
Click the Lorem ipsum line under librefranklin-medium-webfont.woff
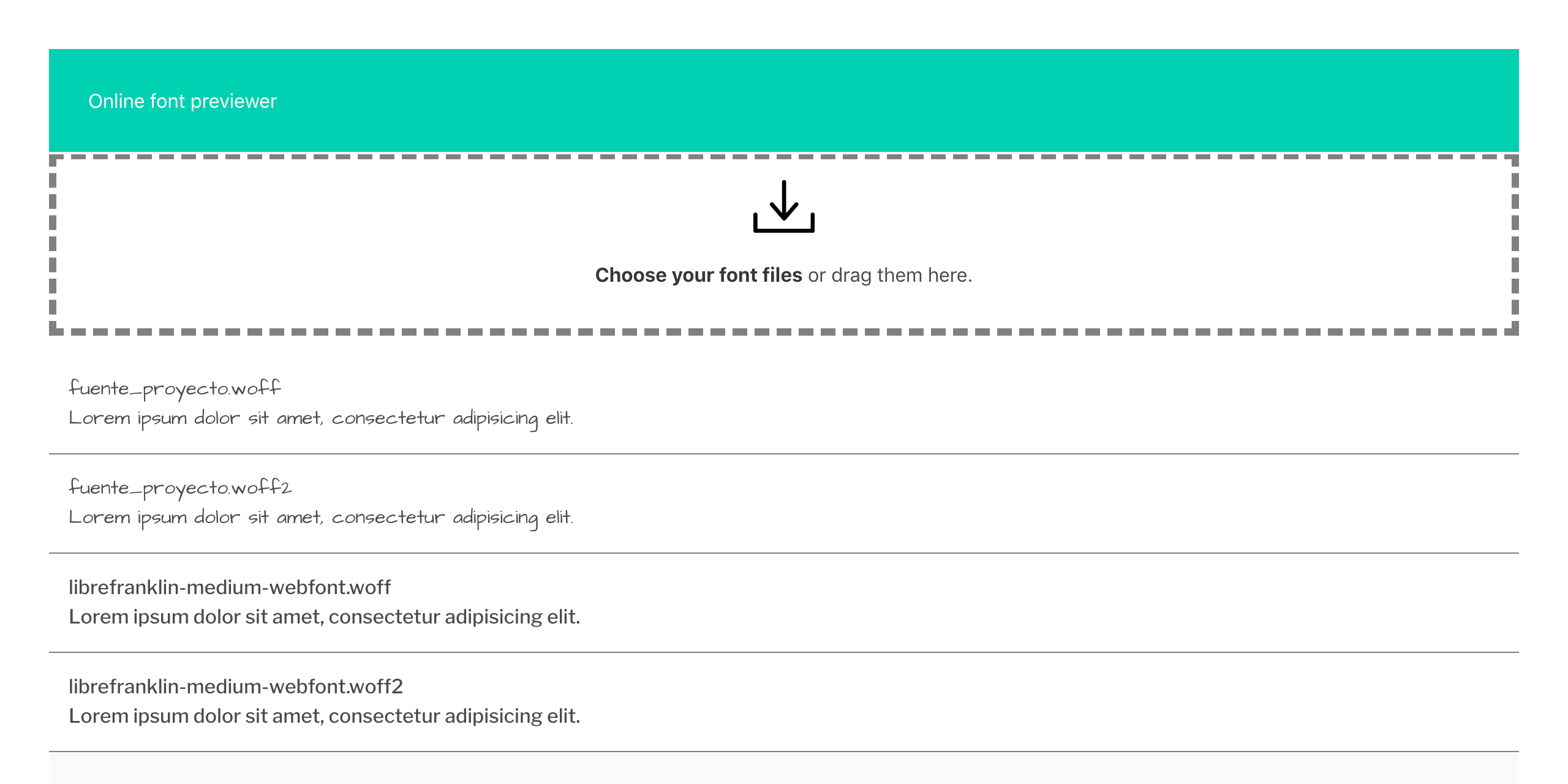[x=323, y=617]
